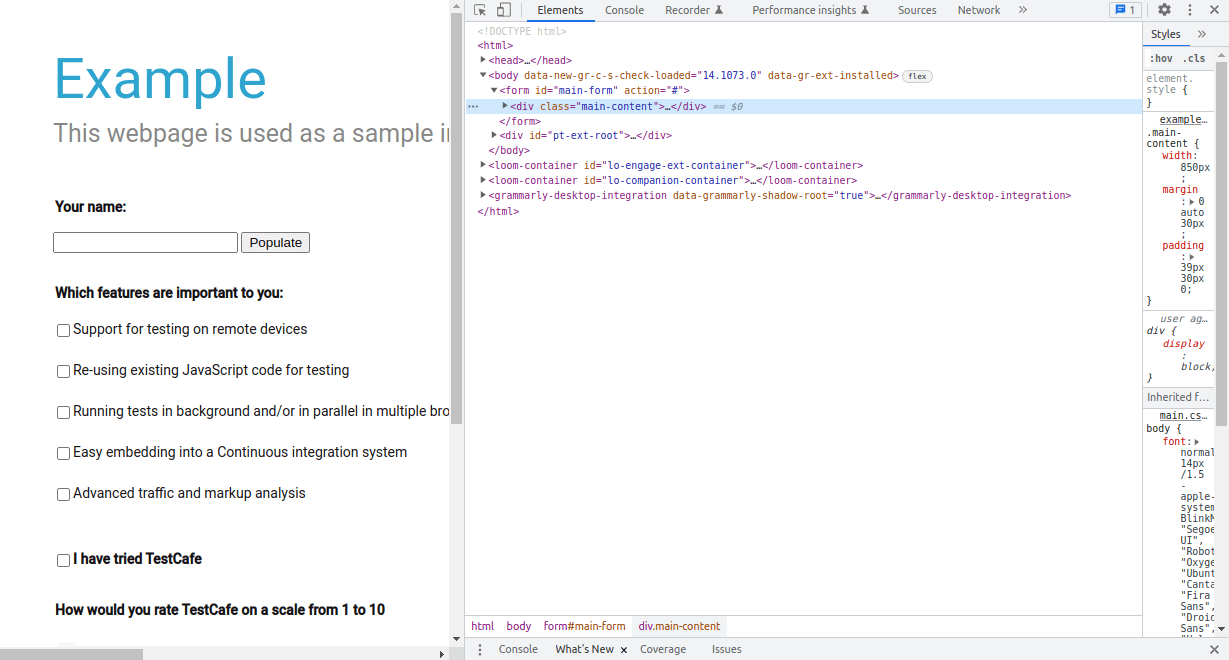Close the What's New drawer tab
This screenshot has width=1229, height=660.
(x=624, y=650)
